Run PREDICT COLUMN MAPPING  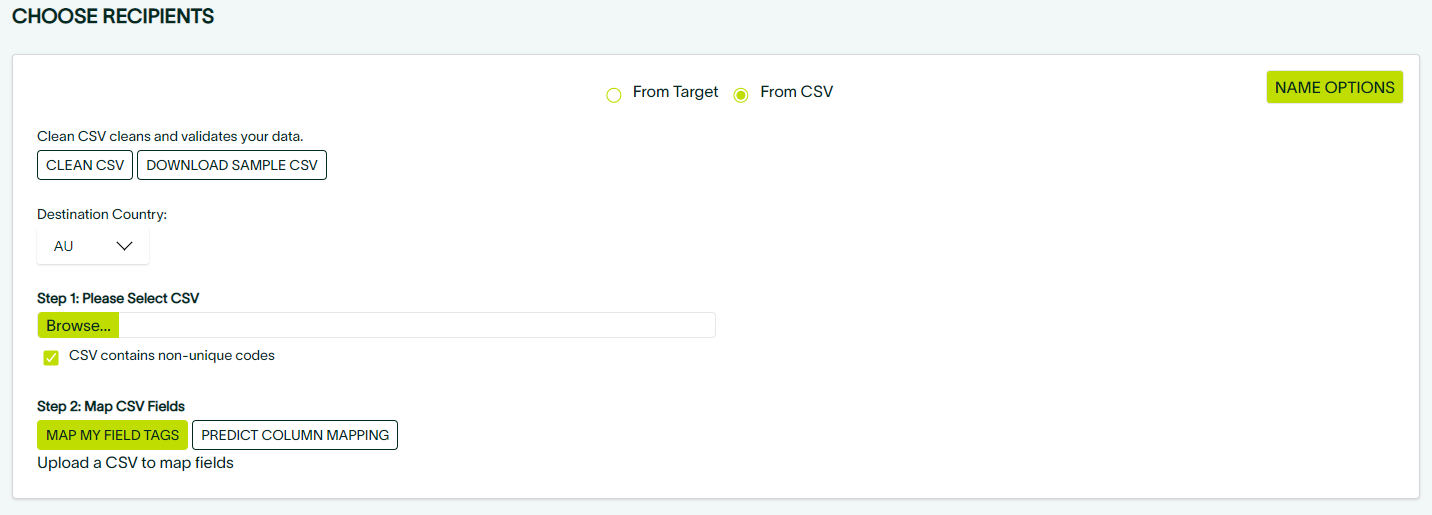click(295, 435)
